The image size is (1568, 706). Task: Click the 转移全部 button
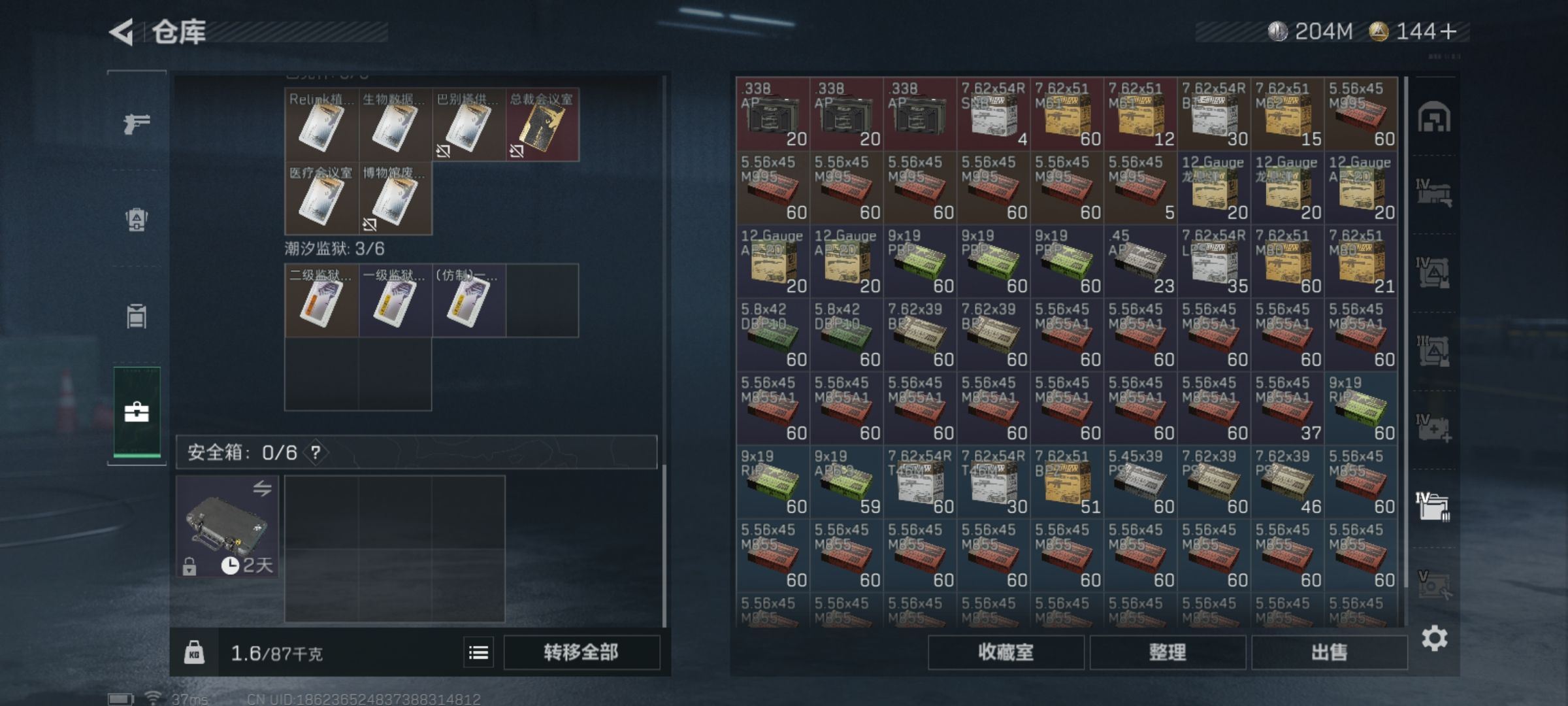tap(581, 652)
